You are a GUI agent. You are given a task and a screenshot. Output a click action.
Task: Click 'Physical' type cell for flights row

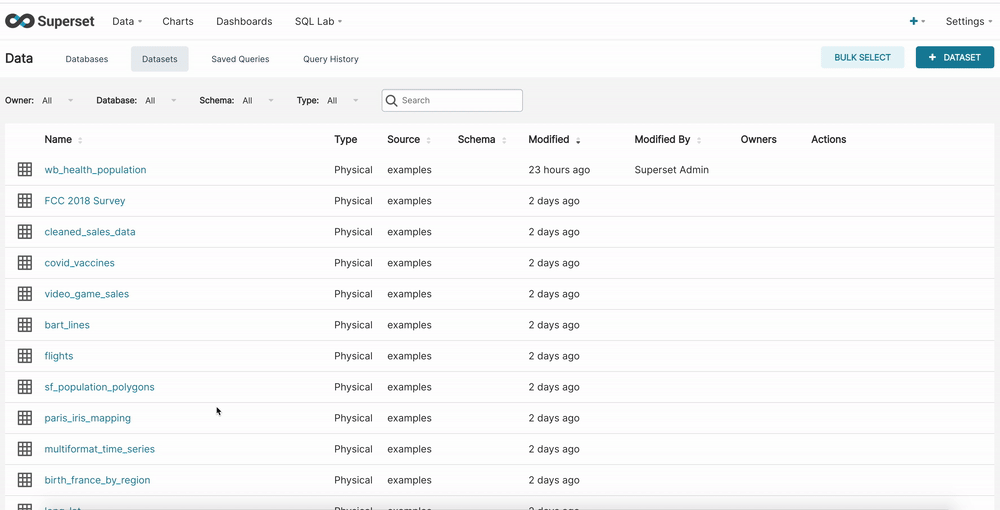click(x=353, y=356)
